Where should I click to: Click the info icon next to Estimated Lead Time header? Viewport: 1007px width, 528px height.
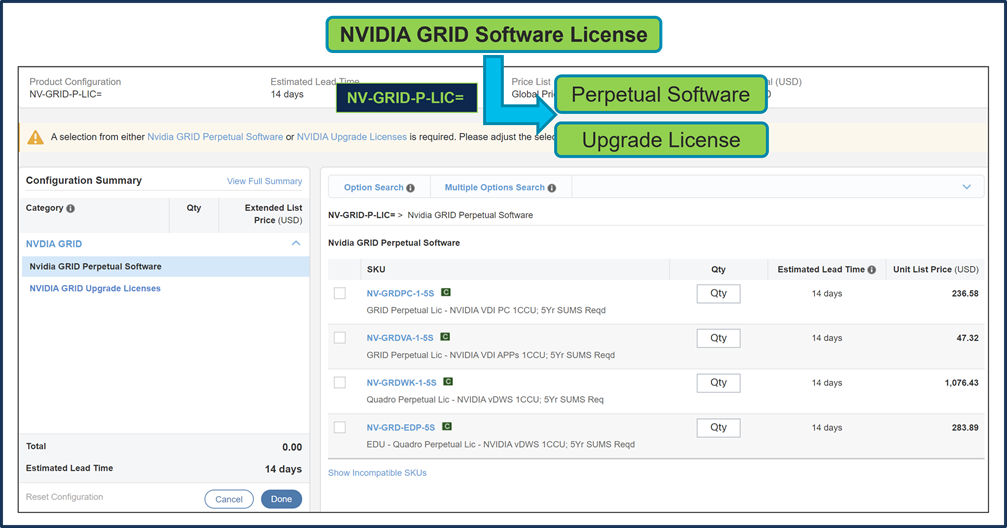tap(871, 270)
